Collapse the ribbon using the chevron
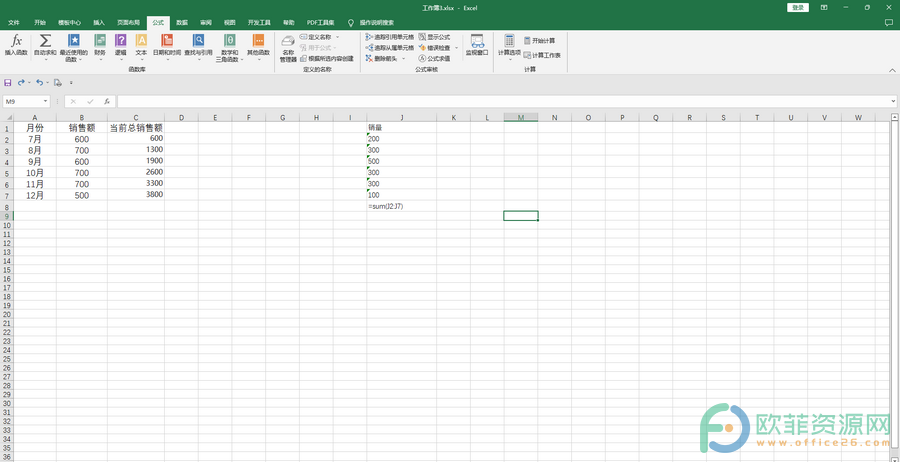Screen dimensions: 900x462 coord(891,69)
